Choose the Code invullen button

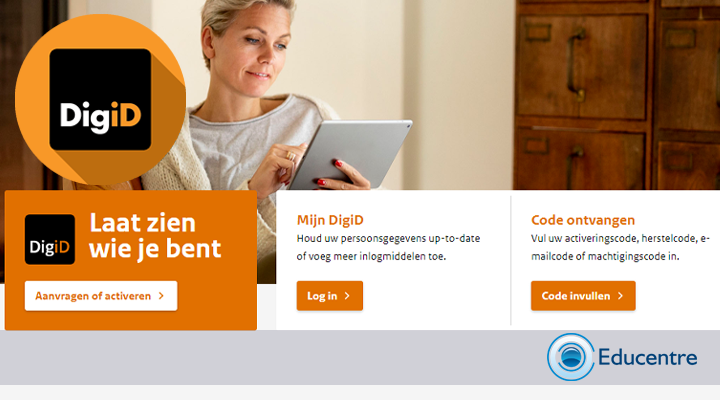[x=583, y=296]
